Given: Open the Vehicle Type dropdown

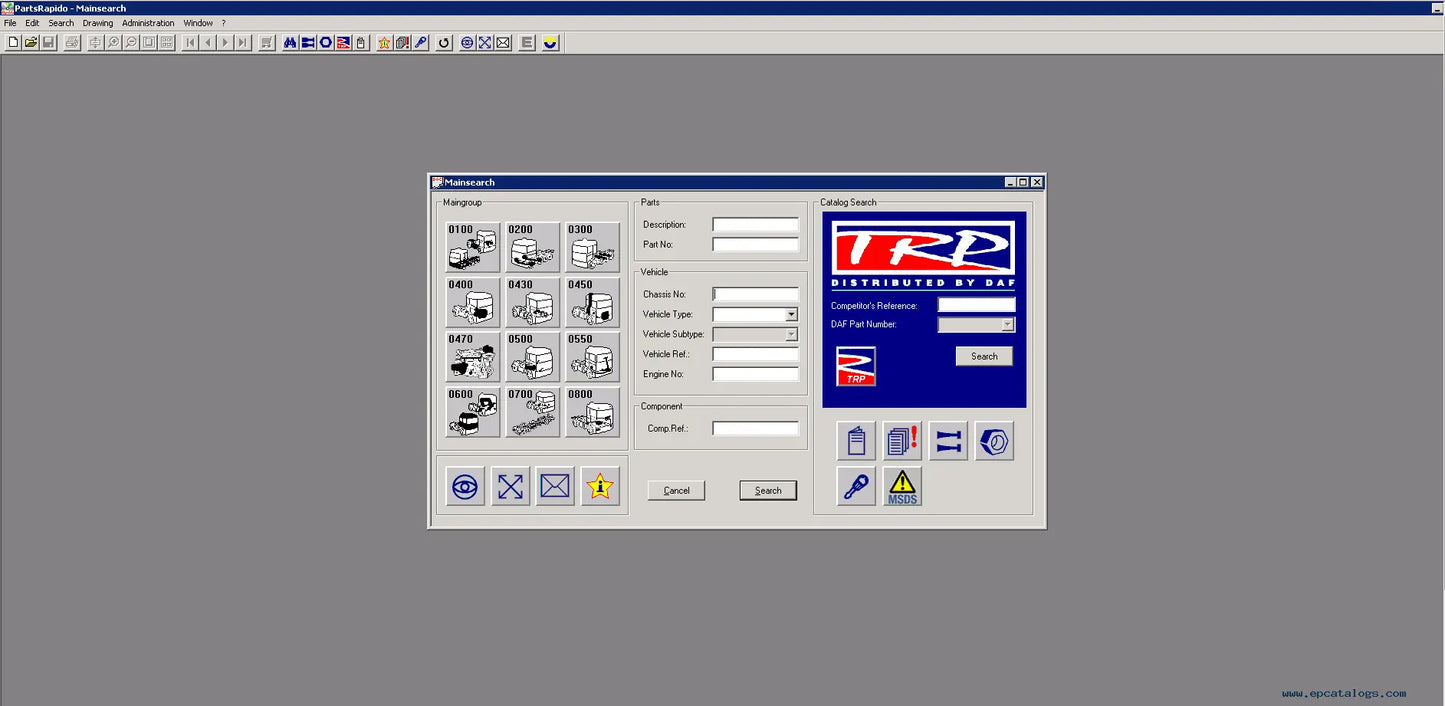Looking at the screenshot, I should 790,314.
